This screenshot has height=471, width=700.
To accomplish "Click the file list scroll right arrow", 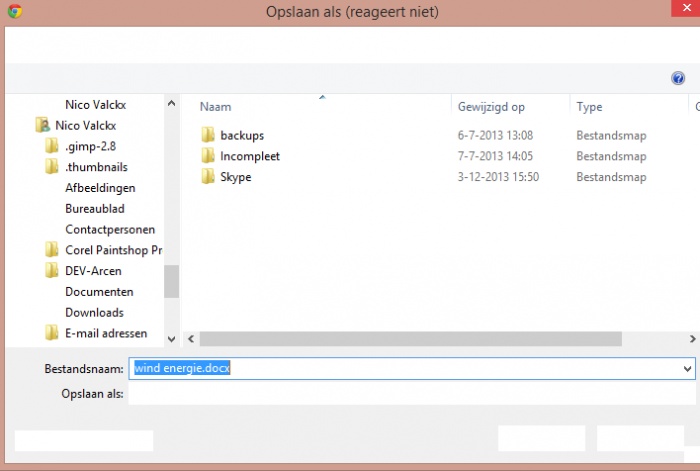I will tap(692, 339).
